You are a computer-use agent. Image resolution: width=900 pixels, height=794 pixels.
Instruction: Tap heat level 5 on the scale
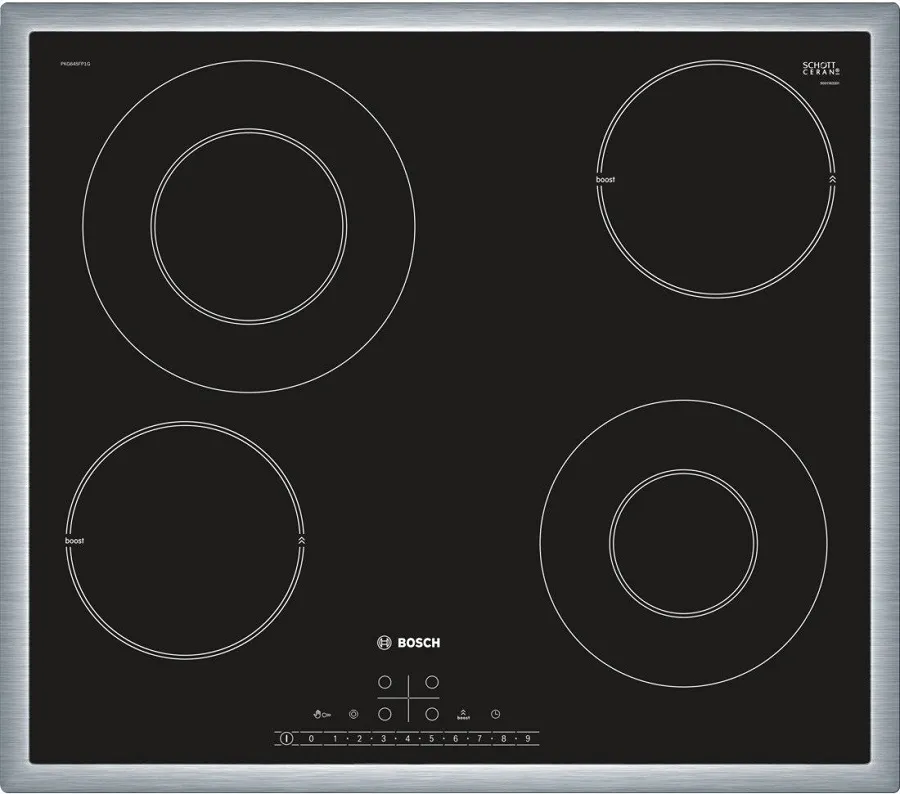click(x=432, y=739)
